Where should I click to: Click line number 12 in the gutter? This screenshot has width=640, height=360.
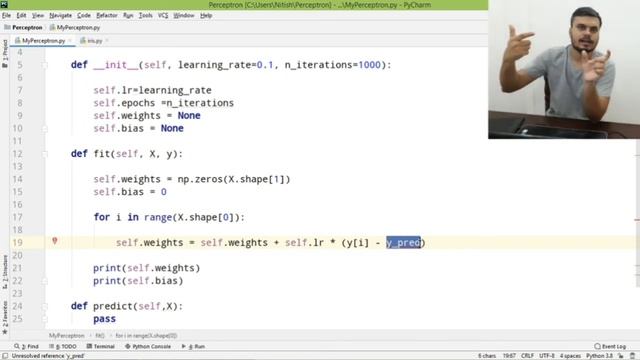(x=17, y=154)
